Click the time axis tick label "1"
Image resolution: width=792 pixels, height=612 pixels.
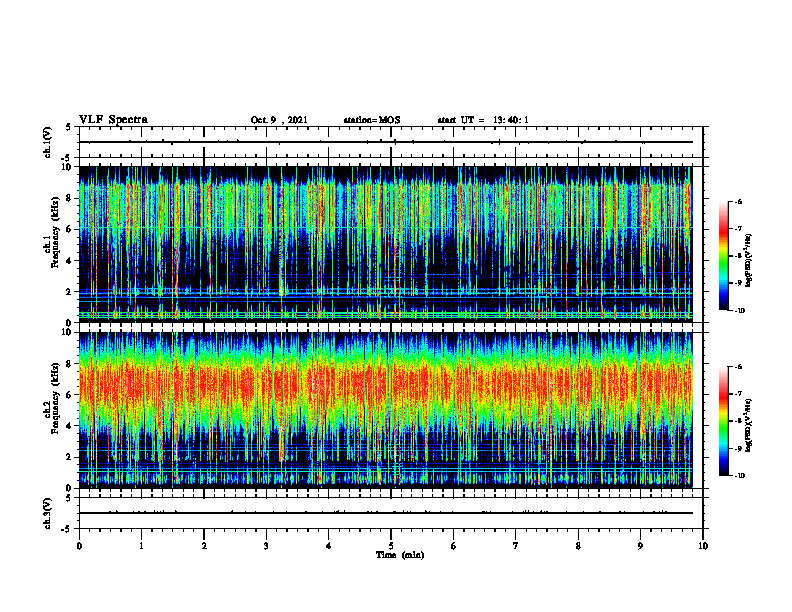point(141,546)
